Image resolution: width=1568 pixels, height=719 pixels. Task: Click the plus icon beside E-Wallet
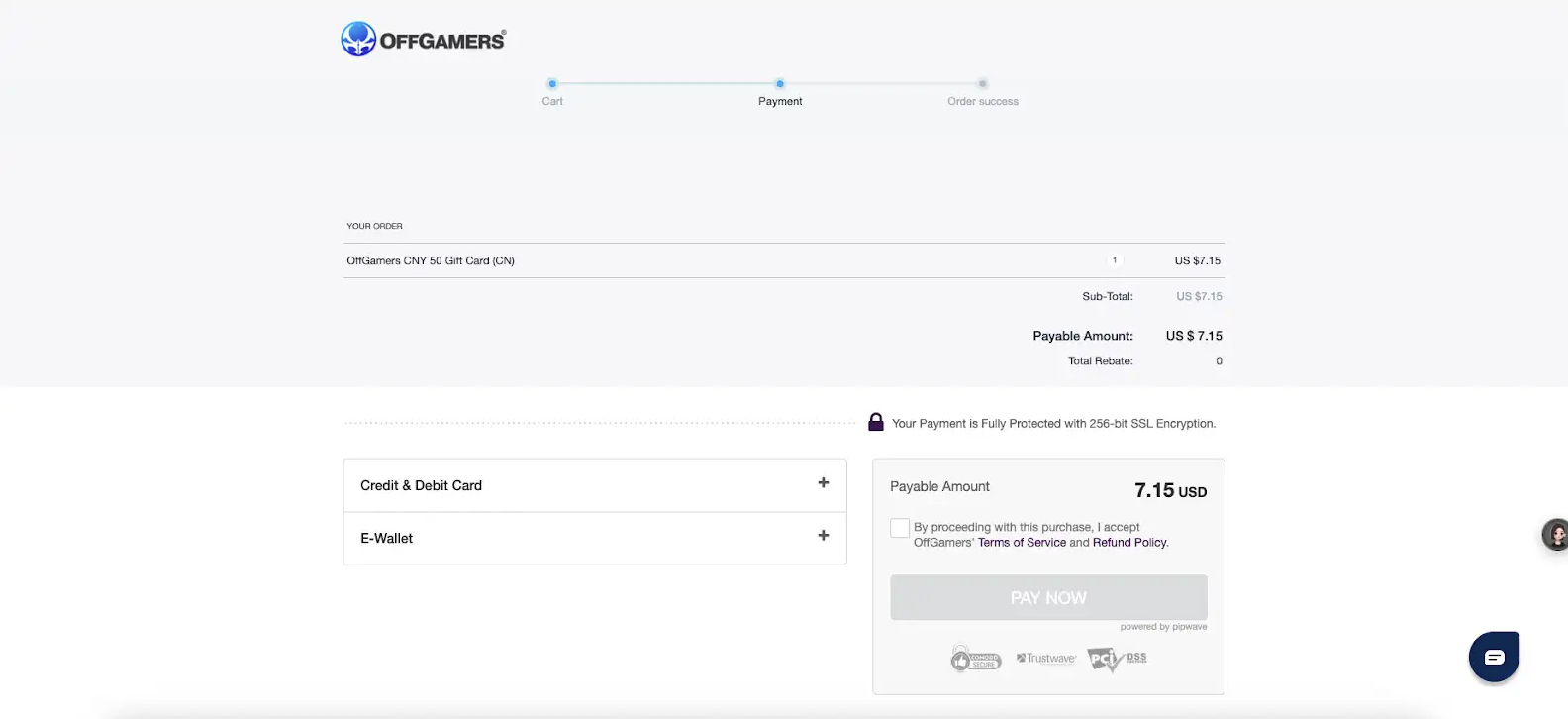point(823,535)
